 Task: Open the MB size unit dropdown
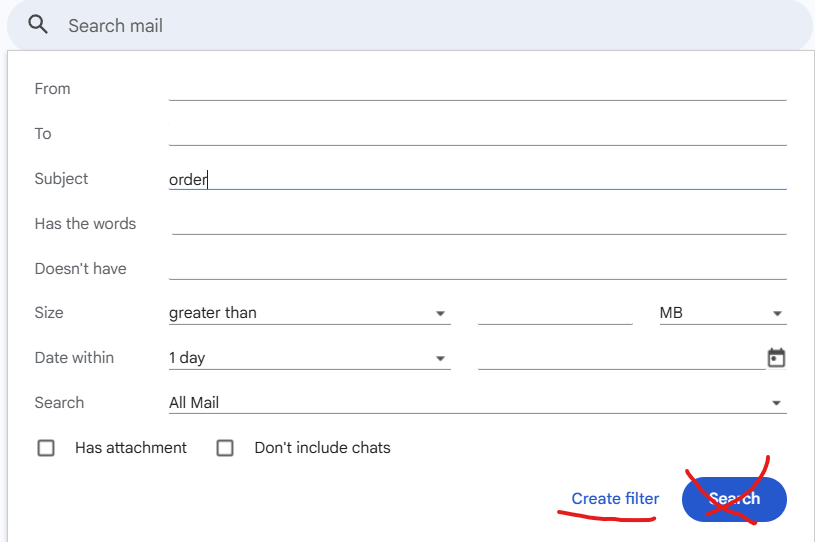pyautogui.click(x=722, y=313)
